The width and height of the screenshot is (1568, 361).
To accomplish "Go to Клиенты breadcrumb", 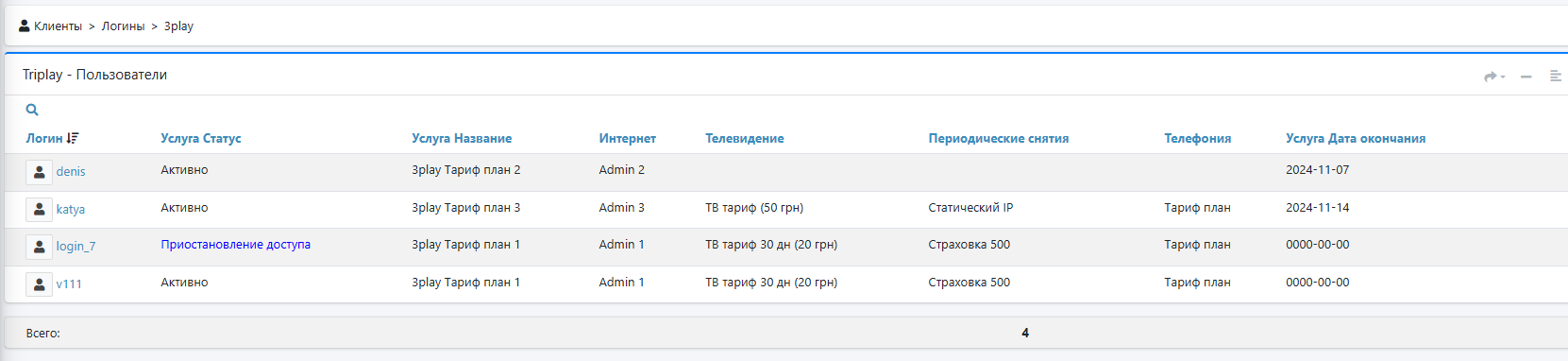I will (58, 26).
